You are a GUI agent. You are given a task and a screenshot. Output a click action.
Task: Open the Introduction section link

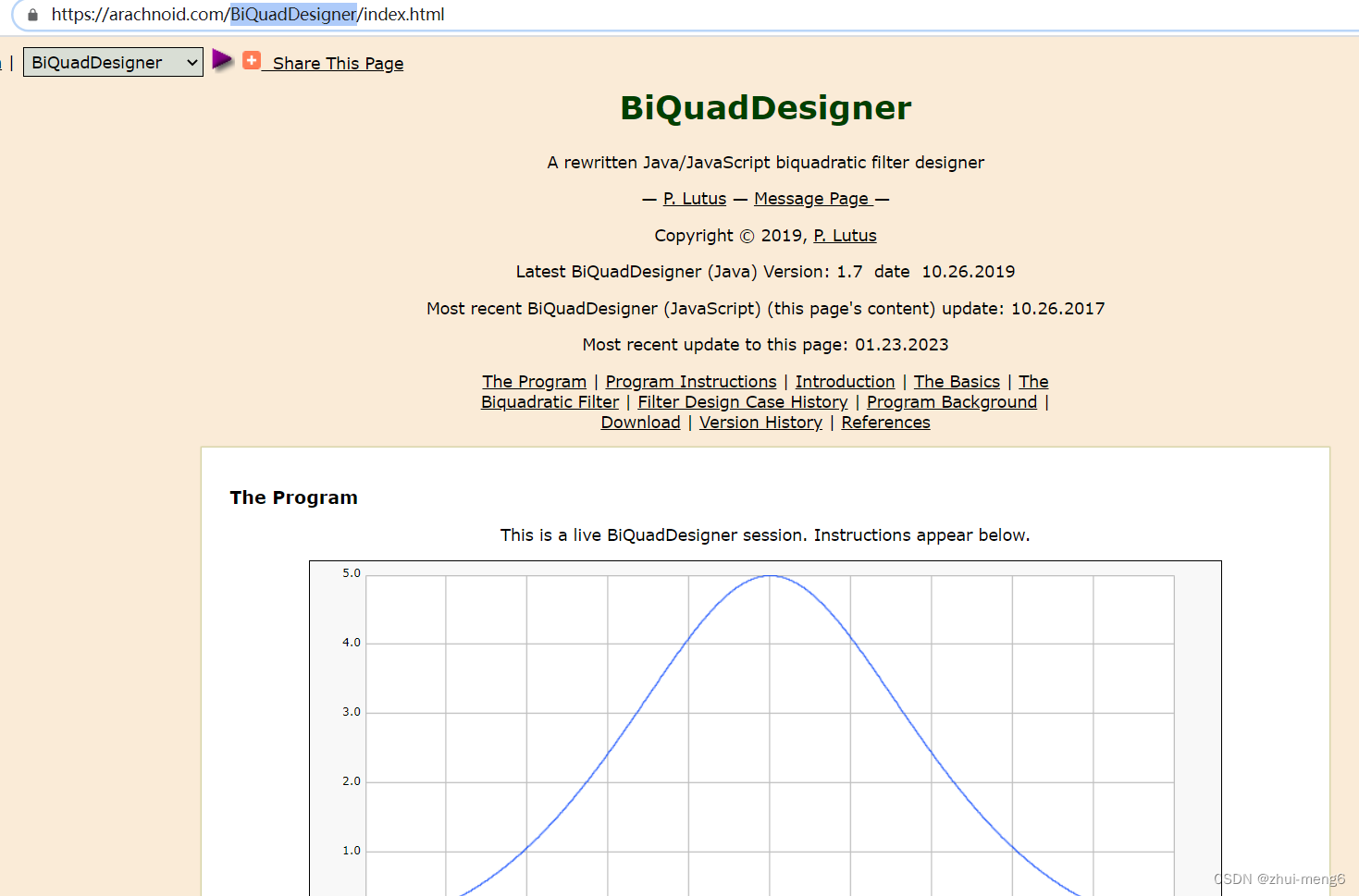845,382
